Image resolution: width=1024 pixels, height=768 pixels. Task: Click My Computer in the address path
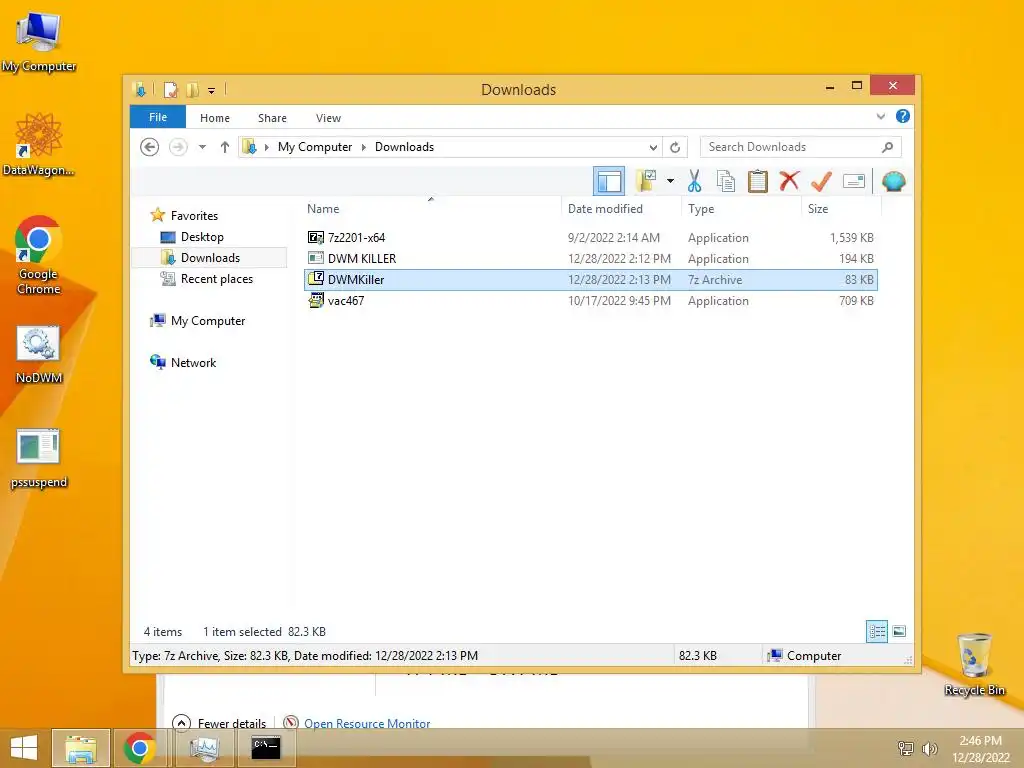point(315,147)
